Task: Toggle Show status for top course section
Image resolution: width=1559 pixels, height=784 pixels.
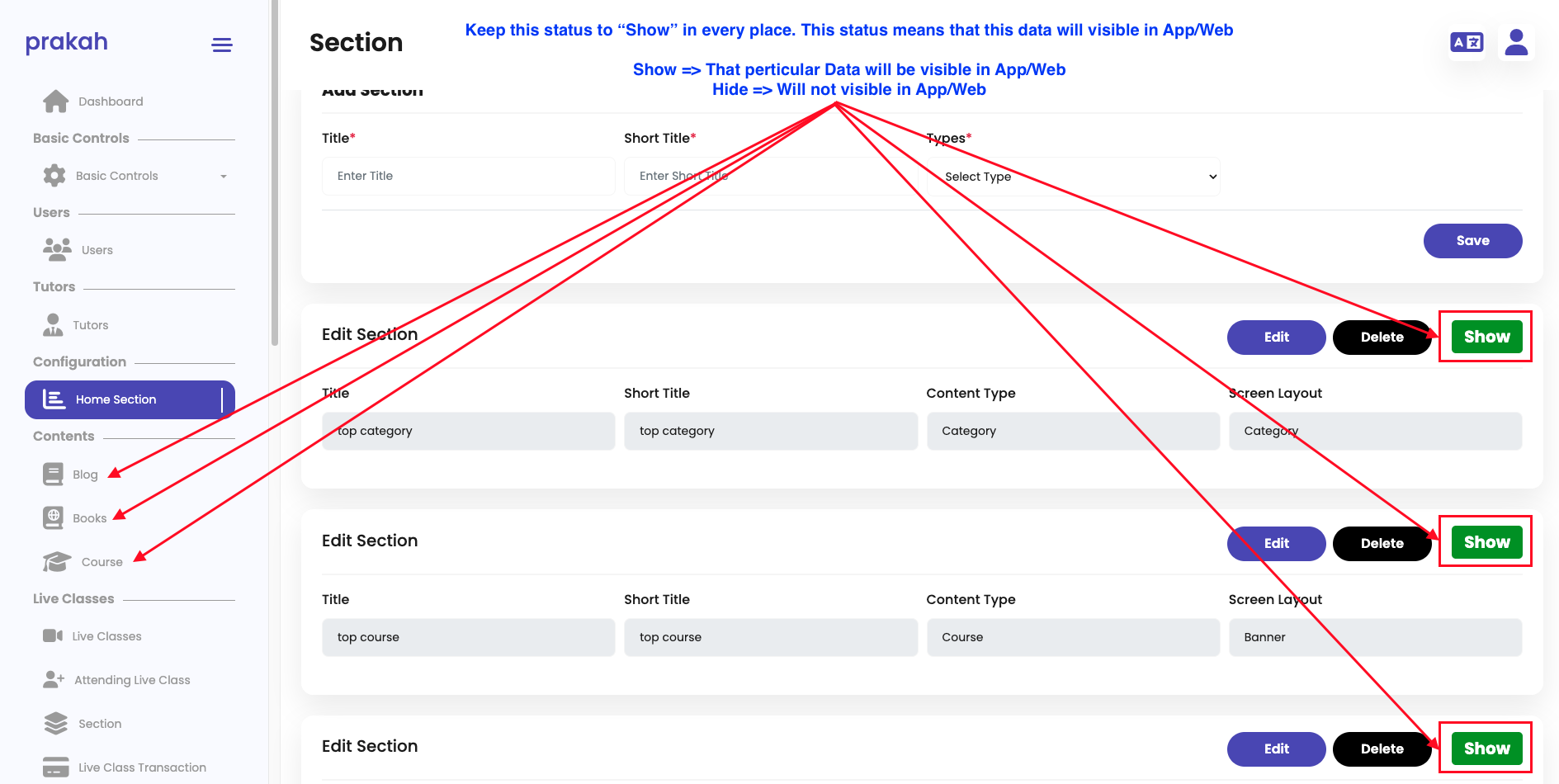Action: tap(1486, 542)
